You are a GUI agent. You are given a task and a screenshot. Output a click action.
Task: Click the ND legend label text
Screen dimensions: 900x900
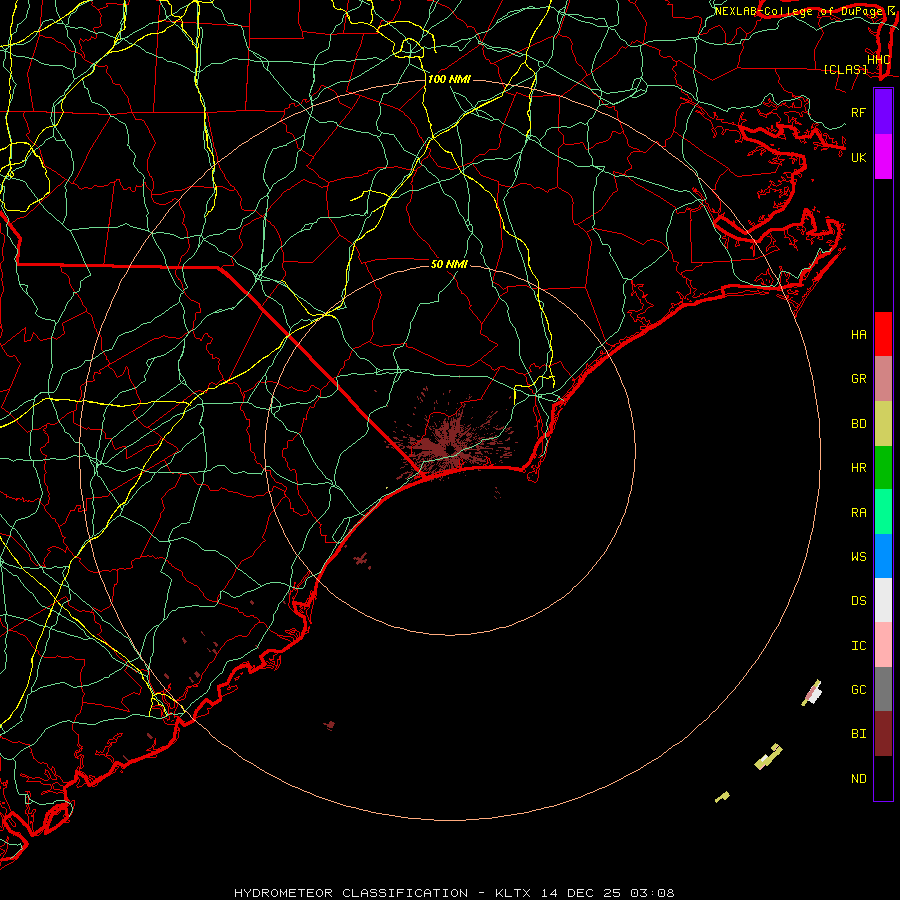(859, 779)
